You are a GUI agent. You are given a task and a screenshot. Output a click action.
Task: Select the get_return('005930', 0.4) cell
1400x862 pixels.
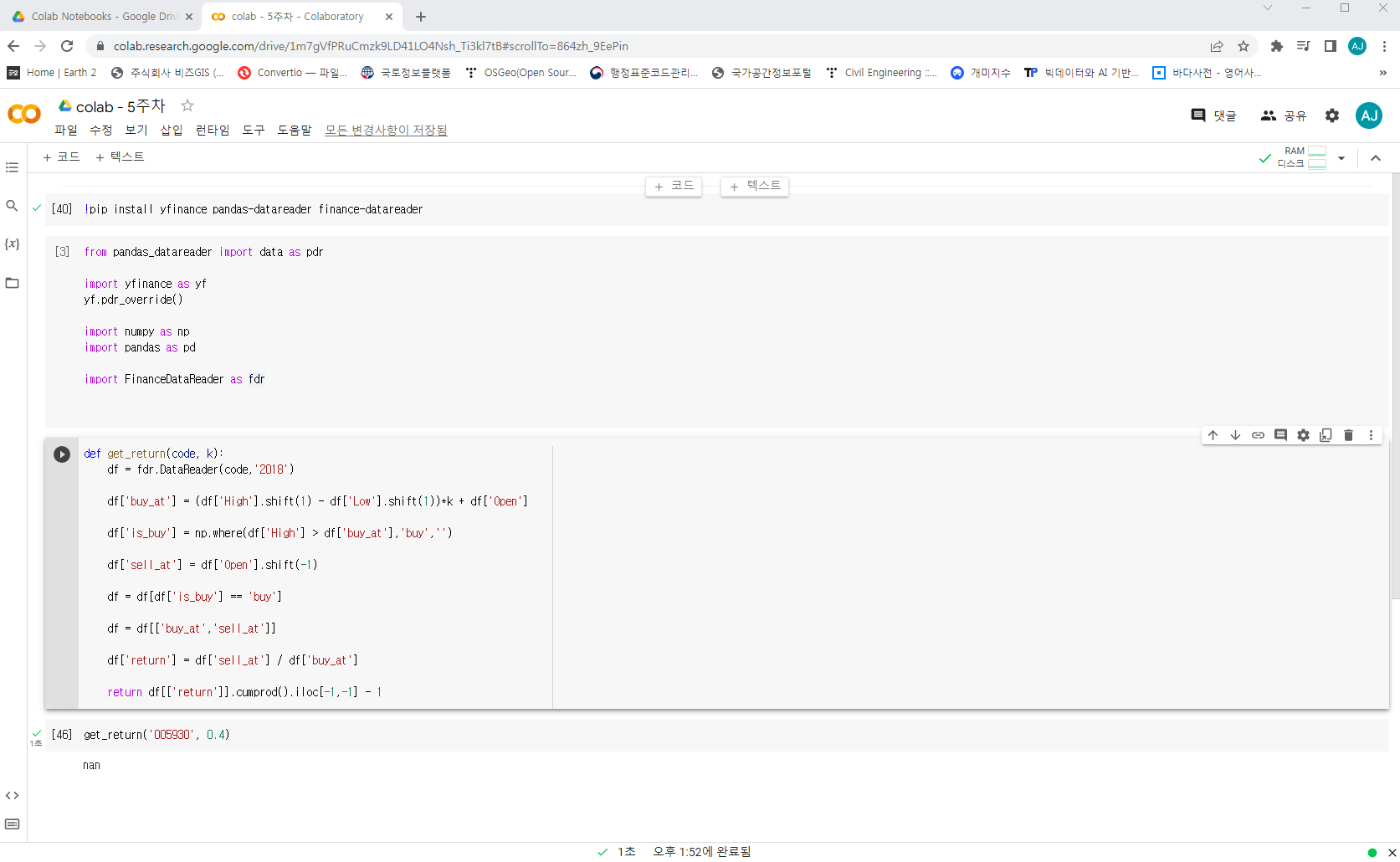(x=717, y=735)
